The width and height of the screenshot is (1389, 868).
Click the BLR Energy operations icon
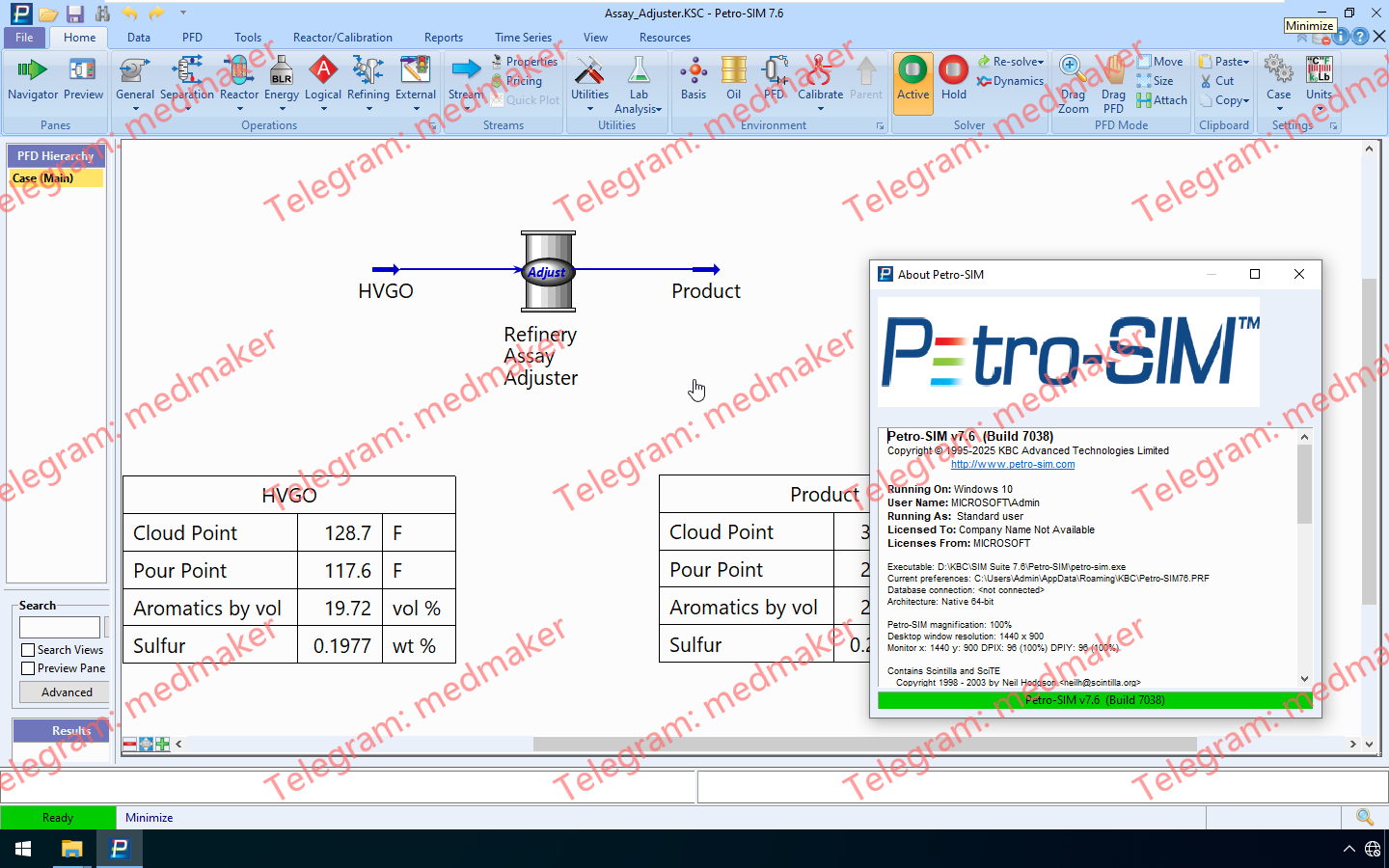point(282,70)
